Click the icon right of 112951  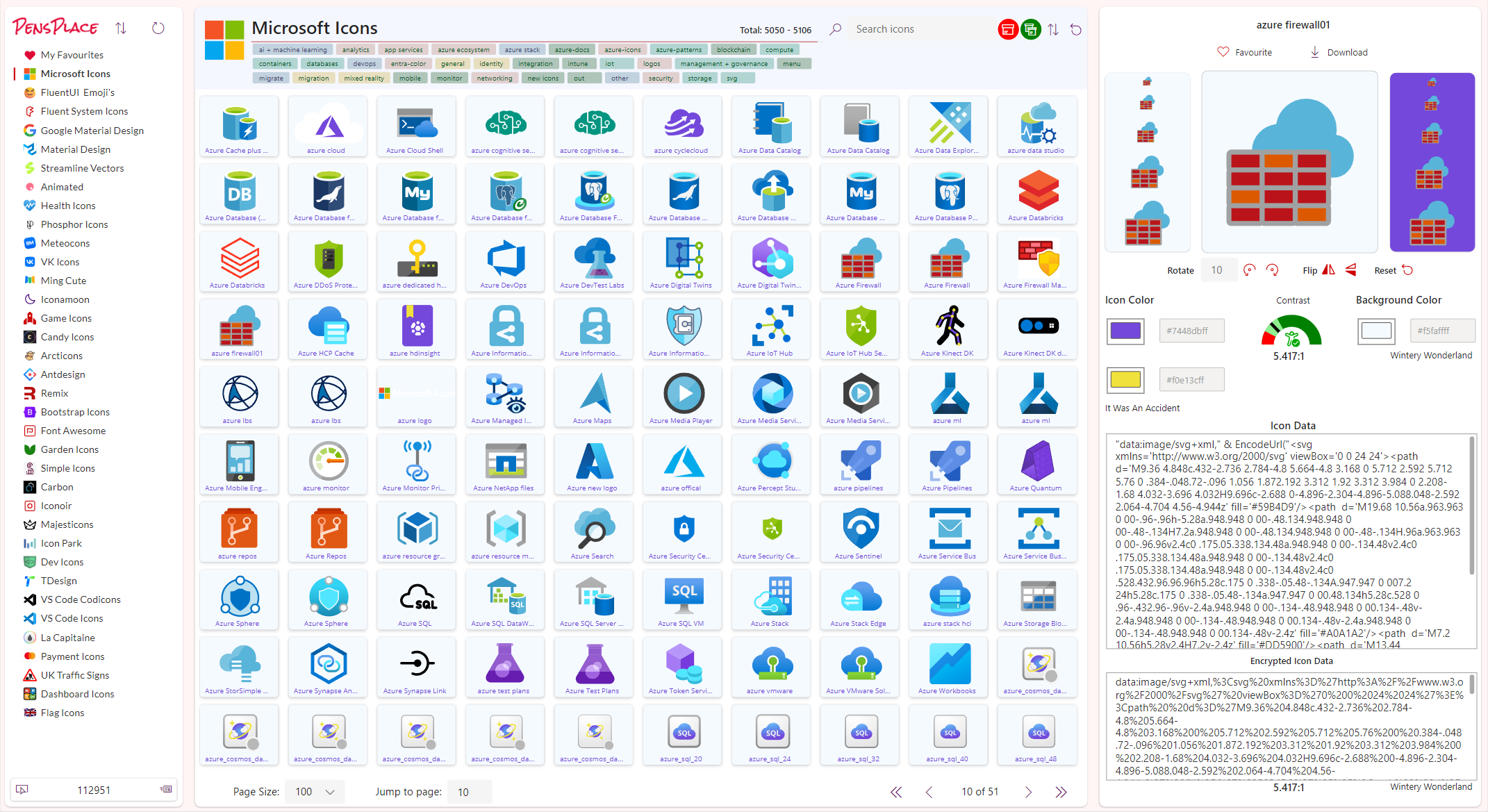coord(166,790)
